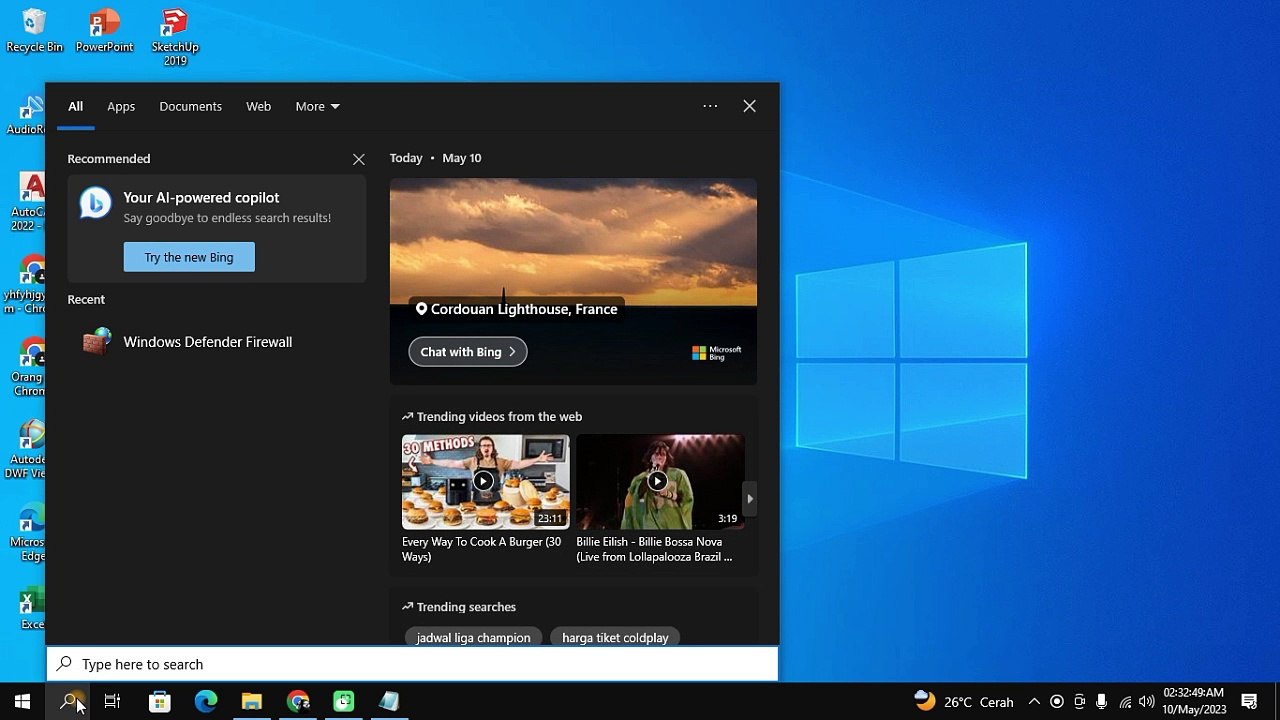Select the harga tiket coldplay trending search
Image resolution: width=1280 pixels, height=720 pixels.
click(x=615, y=637)
